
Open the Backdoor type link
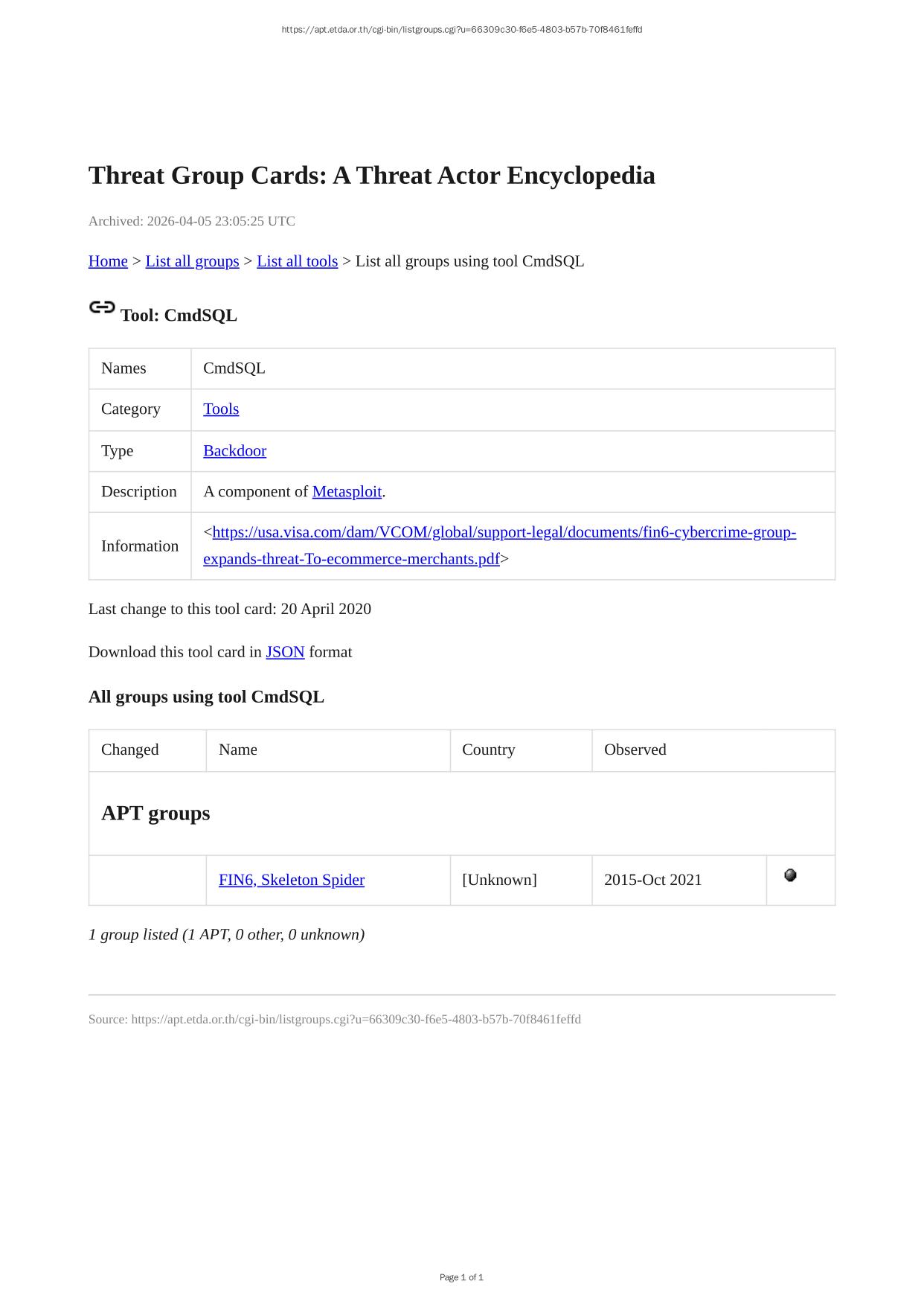234,451
